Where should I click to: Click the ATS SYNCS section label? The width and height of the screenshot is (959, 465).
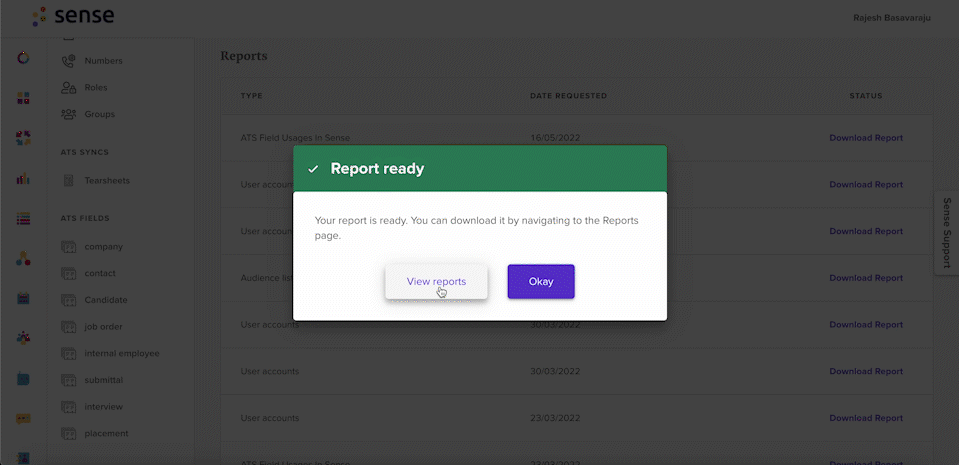84,152
